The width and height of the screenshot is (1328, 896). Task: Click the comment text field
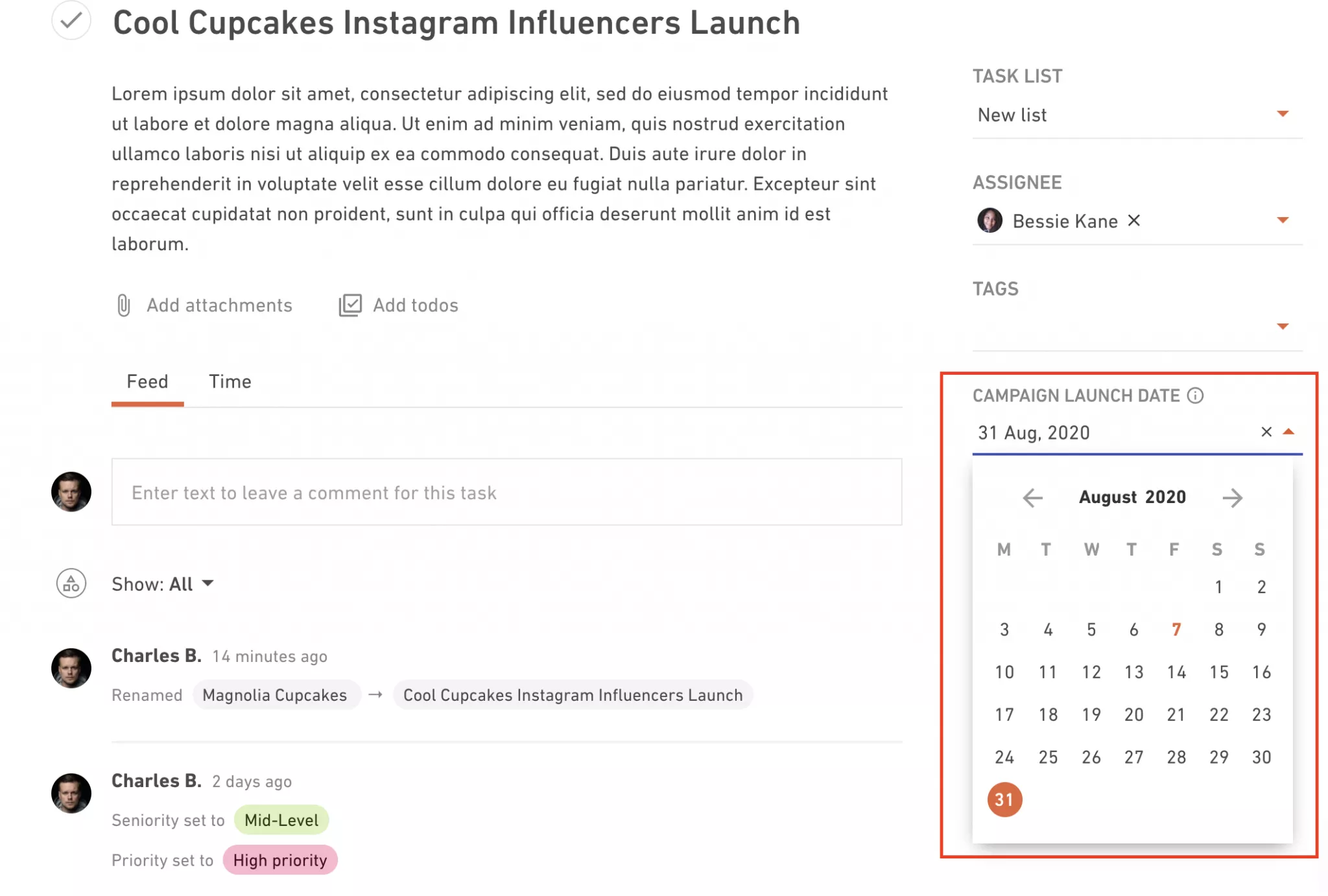tap(506, 492)
